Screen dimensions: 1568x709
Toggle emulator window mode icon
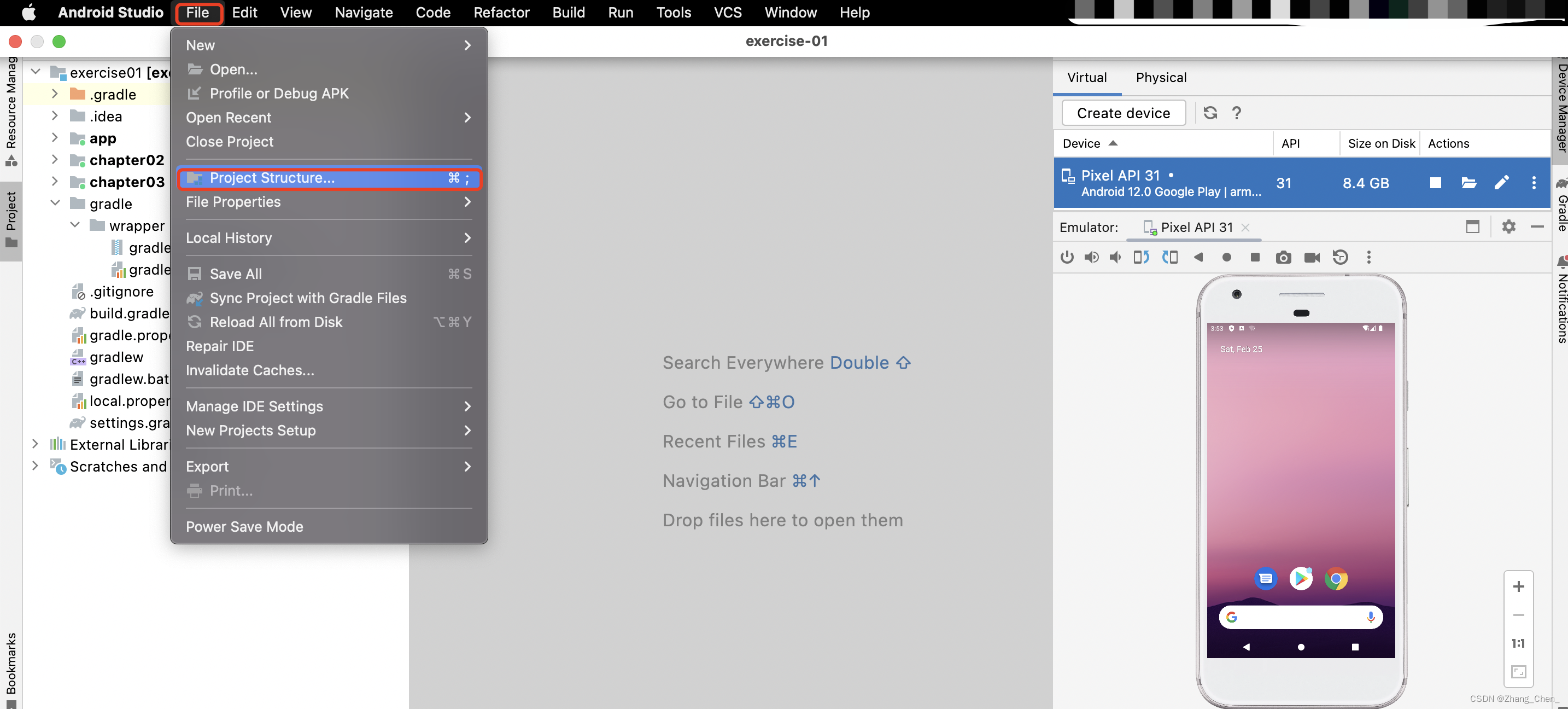(1472, 227)
